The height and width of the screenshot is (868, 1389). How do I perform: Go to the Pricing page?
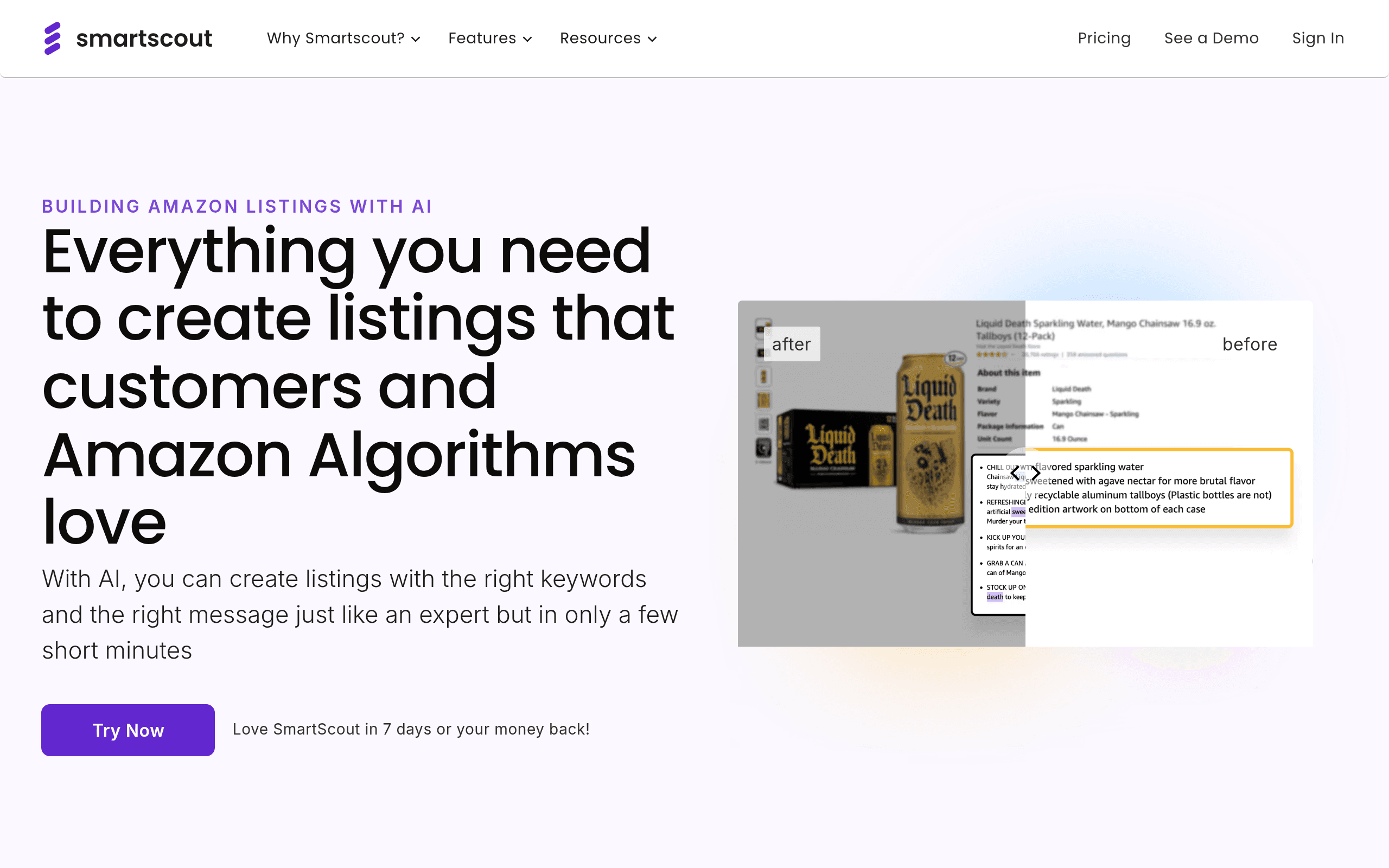[1104, 39]
